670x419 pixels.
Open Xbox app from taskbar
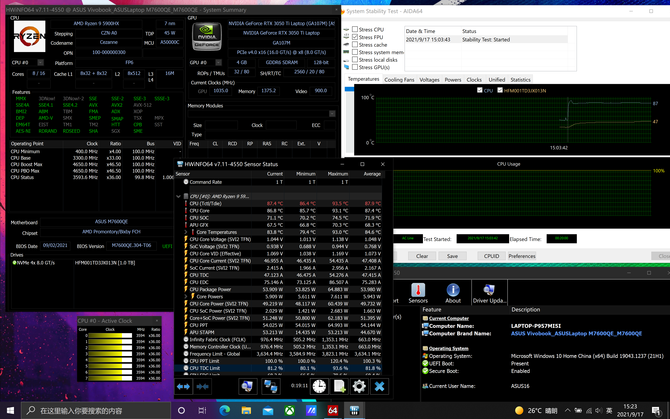pos(289,410)
